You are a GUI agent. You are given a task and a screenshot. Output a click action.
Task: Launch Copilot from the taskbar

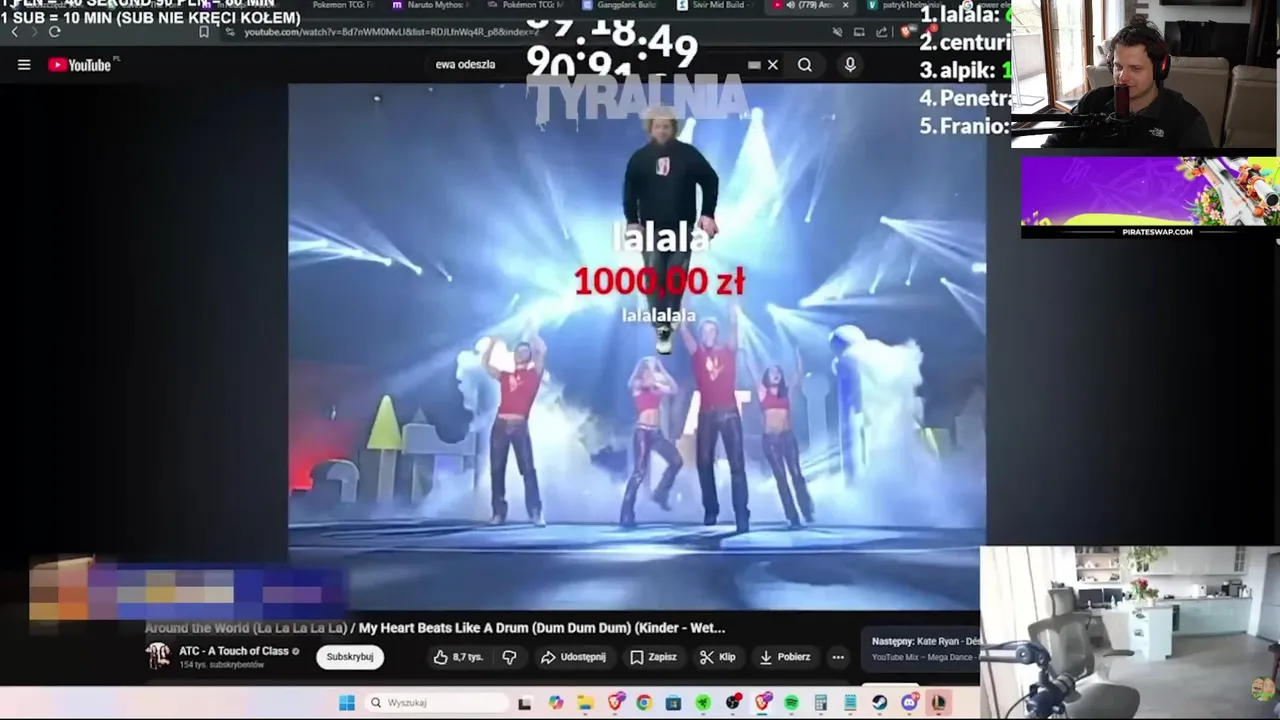555,703
